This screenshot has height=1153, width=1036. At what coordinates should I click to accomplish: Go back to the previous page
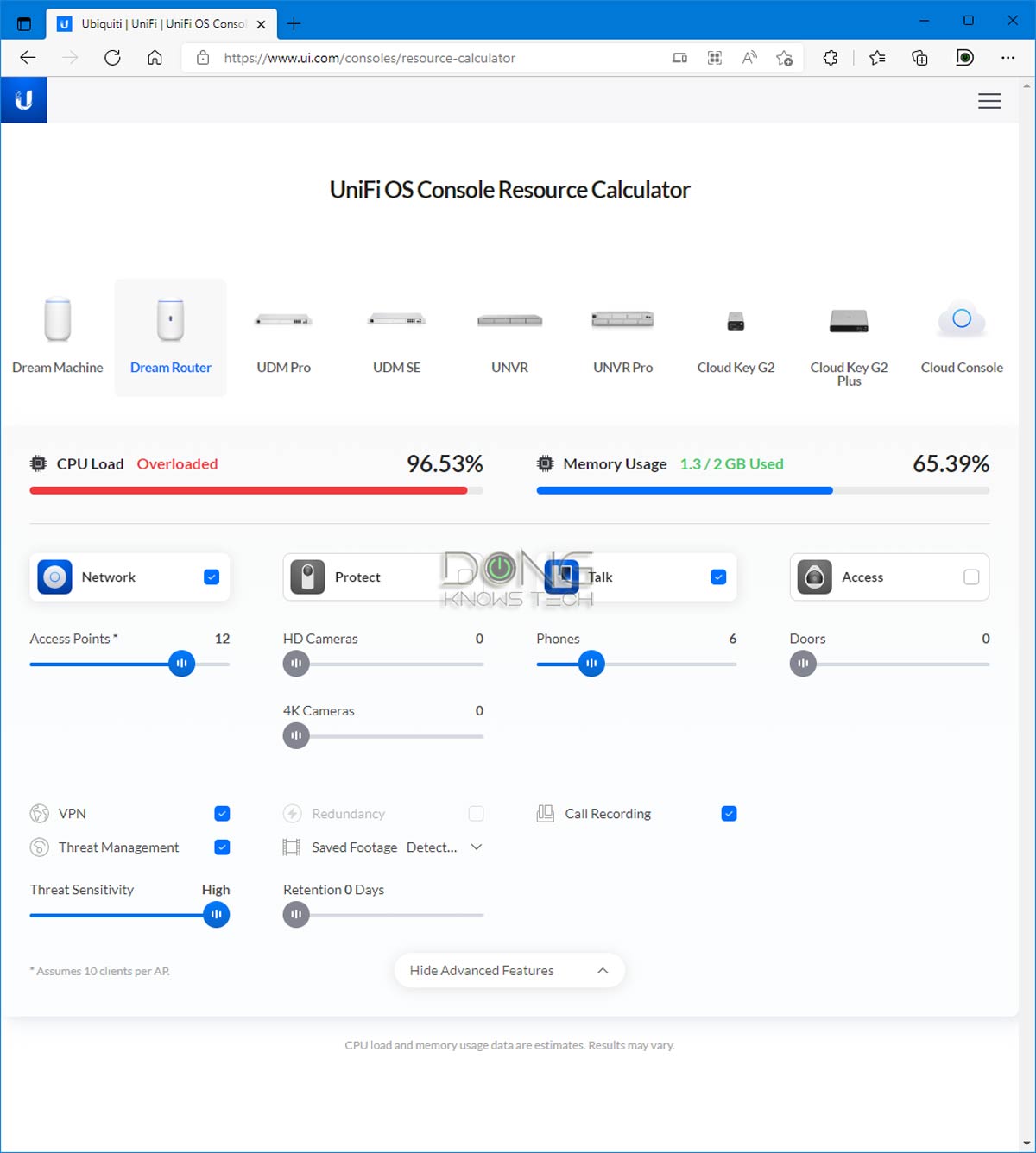28,58
